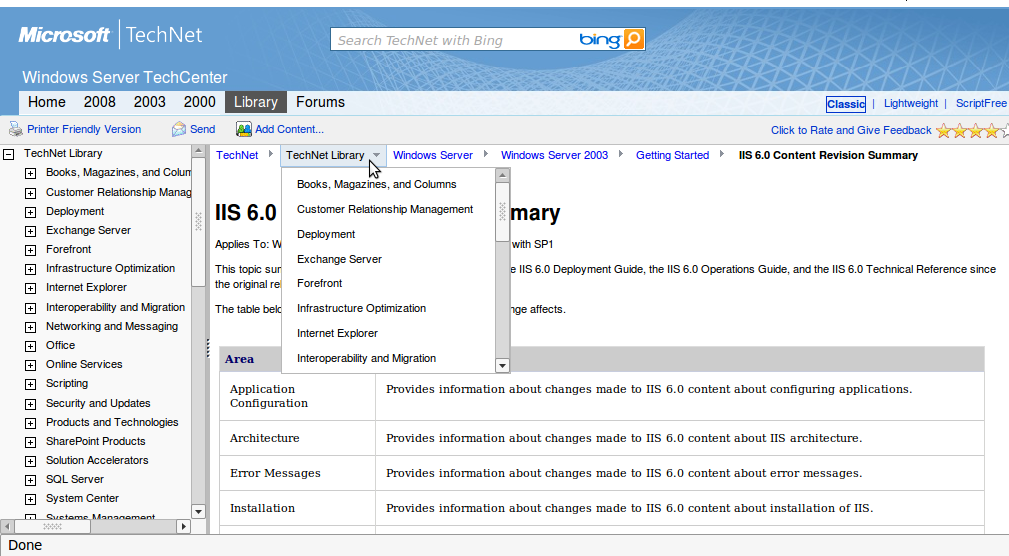The height and width of the screenshot is (556, 1009).
Task: Switch to Lightweight view
Action: click(x=911, y=104)
